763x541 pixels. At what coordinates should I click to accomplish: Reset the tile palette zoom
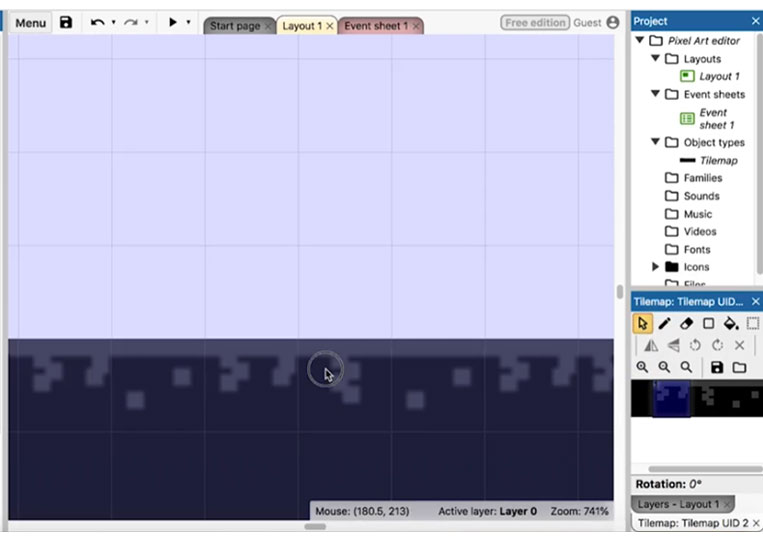686,367
